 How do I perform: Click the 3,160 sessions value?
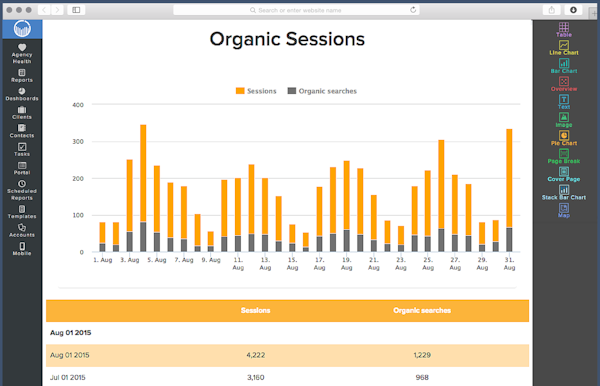point(256,378)
